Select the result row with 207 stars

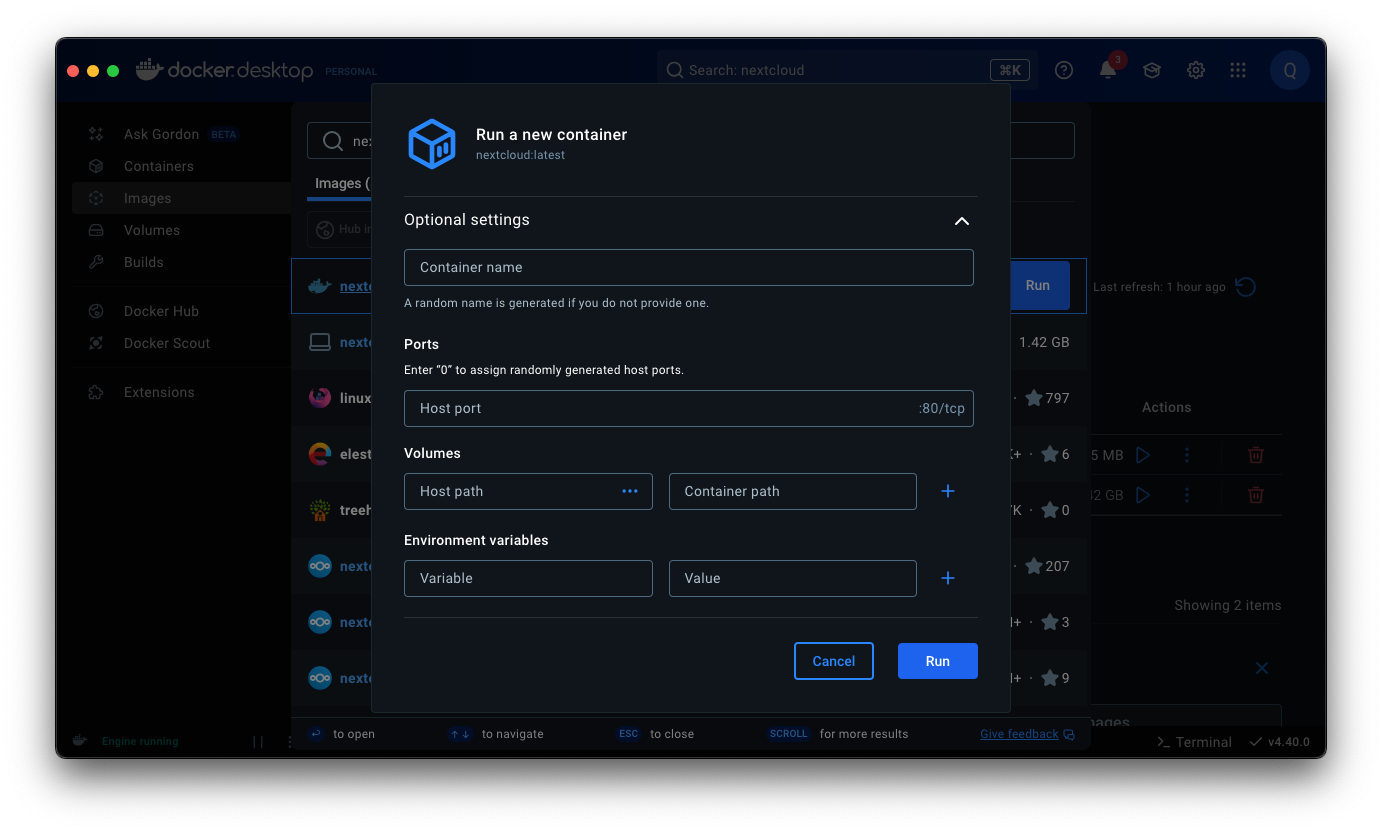pyautogui.click(x=689, y=566)
